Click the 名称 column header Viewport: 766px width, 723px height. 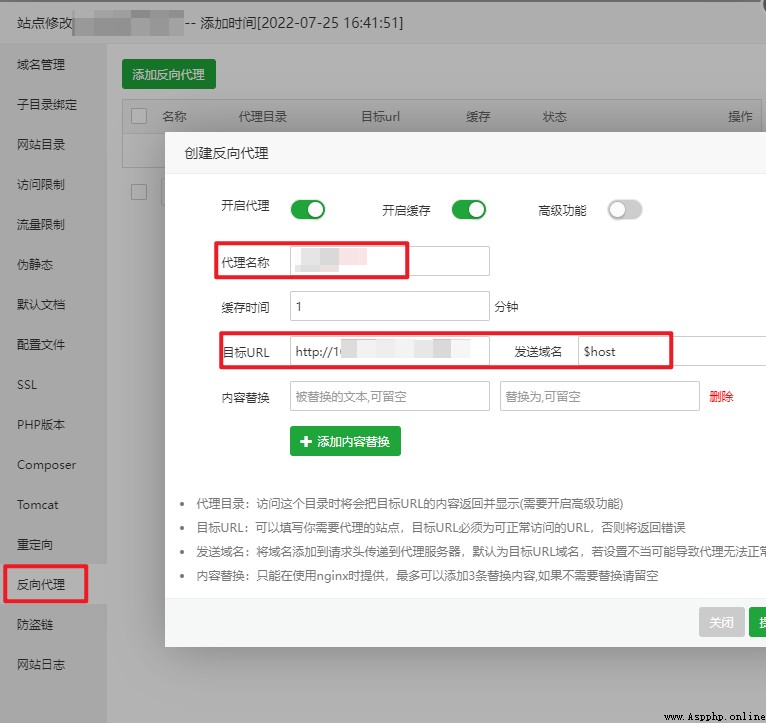(174, 117)
